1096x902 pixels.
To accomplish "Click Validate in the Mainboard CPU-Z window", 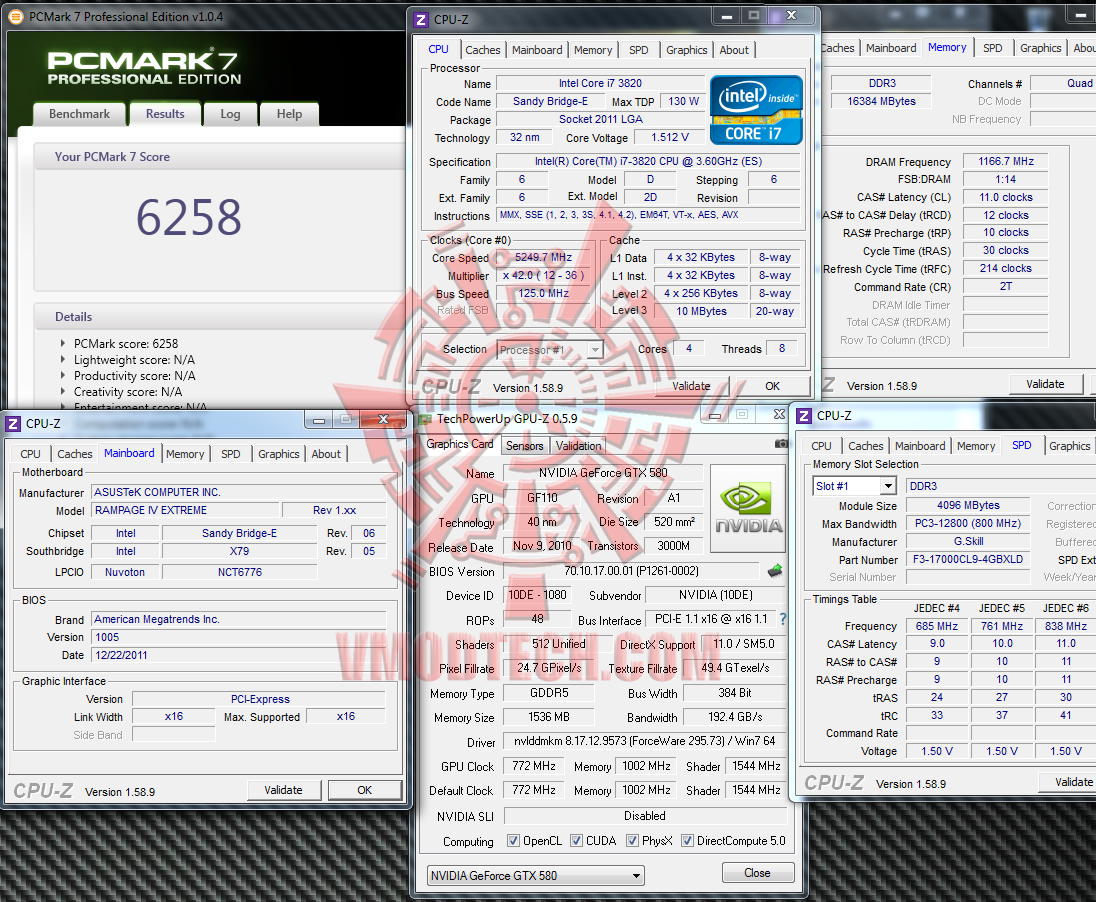I will pos(283,790).
